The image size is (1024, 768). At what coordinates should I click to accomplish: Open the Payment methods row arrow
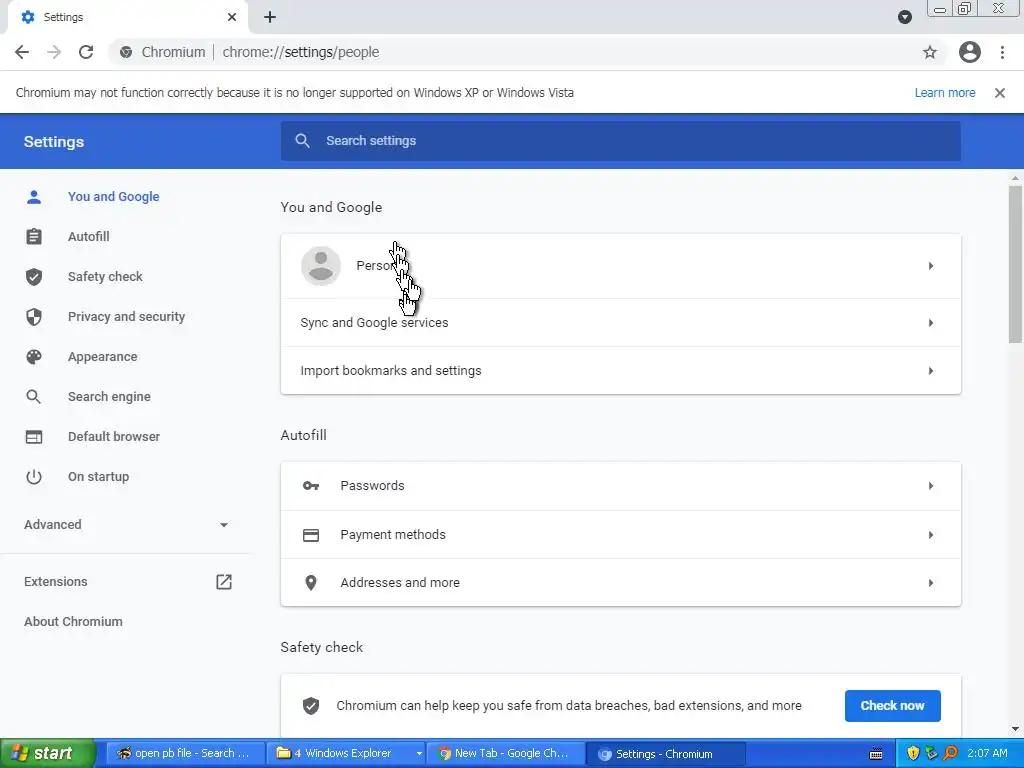click(x=931, y=535)
